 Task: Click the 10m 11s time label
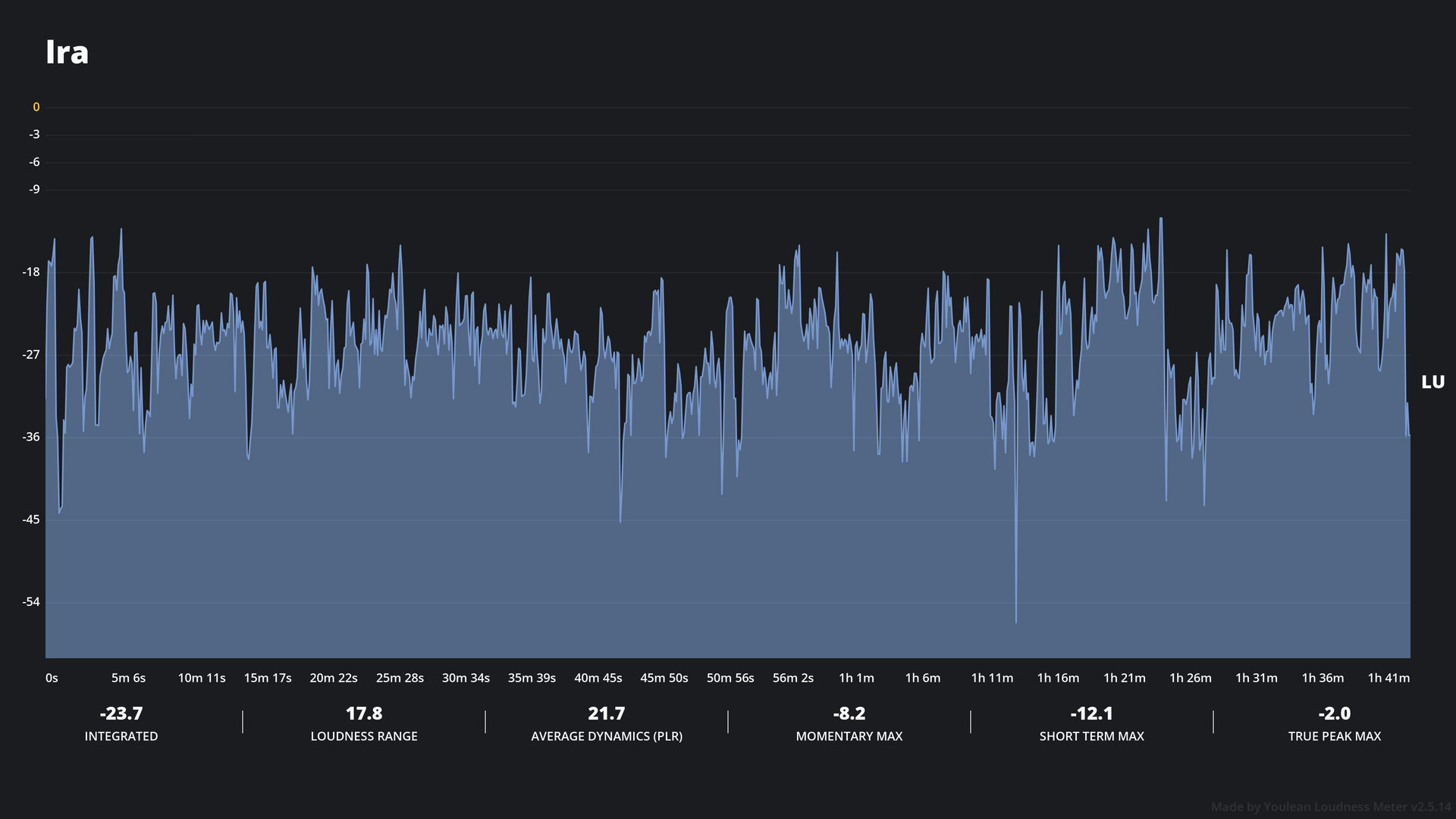[202, 678]
